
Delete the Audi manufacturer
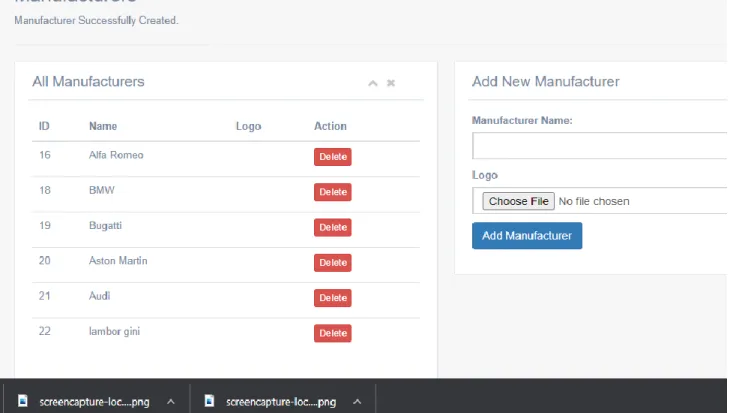[x=332, y=298]
